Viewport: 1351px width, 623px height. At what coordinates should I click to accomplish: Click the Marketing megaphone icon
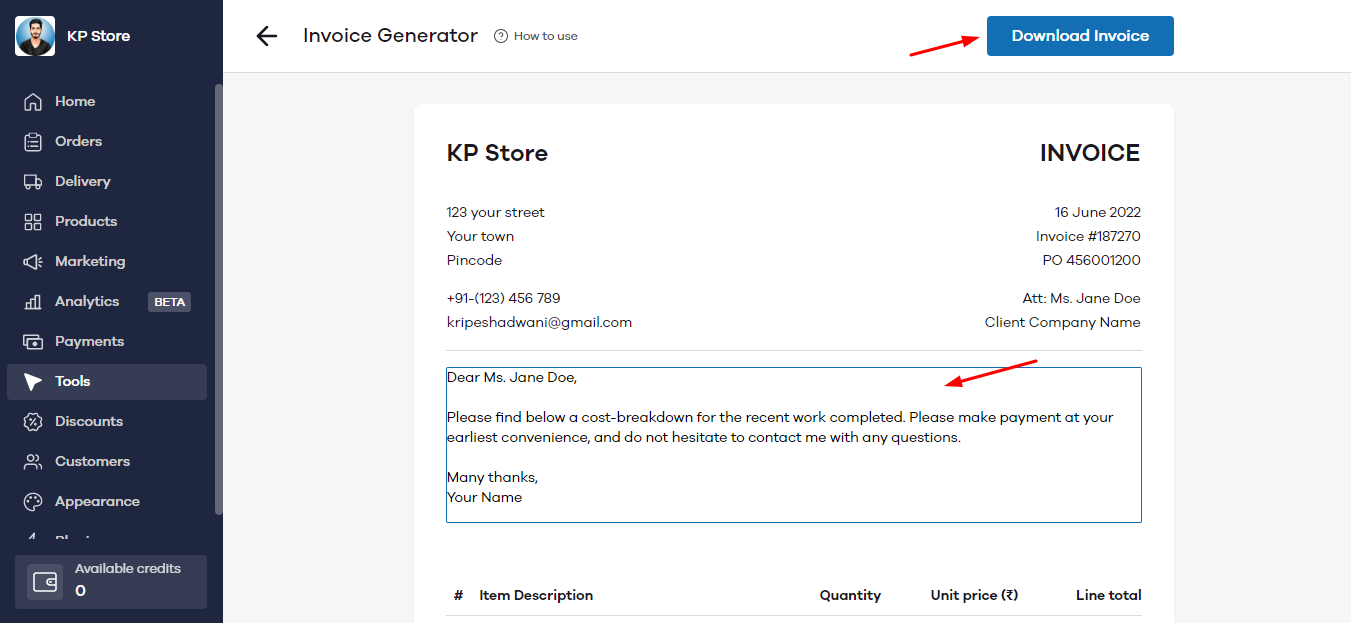tap(33, 262)
